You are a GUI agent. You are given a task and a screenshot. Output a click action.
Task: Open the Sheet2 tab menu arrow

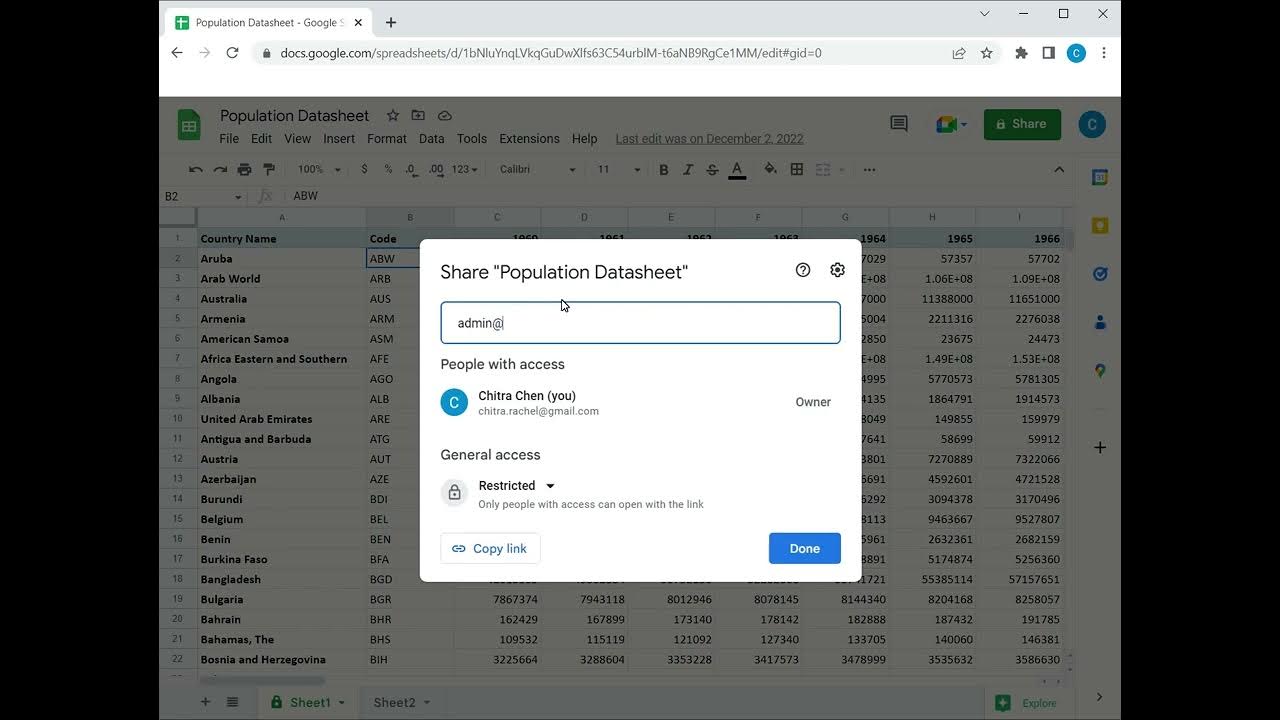click(x=426, y=703)
